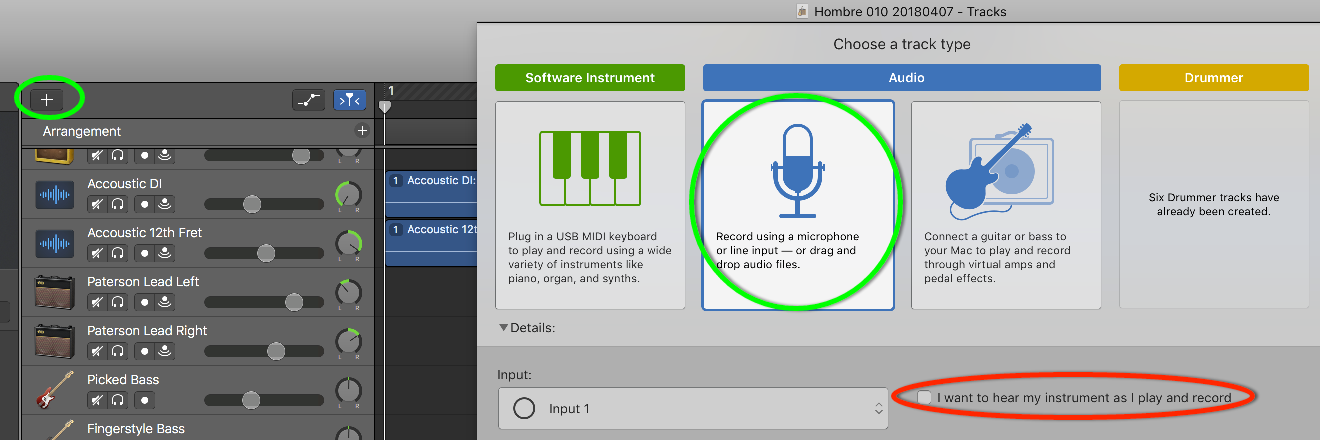Viewport: 1320px width, 440px height.
Task: Select the Audio track type header
Action: tap(902, 77)
